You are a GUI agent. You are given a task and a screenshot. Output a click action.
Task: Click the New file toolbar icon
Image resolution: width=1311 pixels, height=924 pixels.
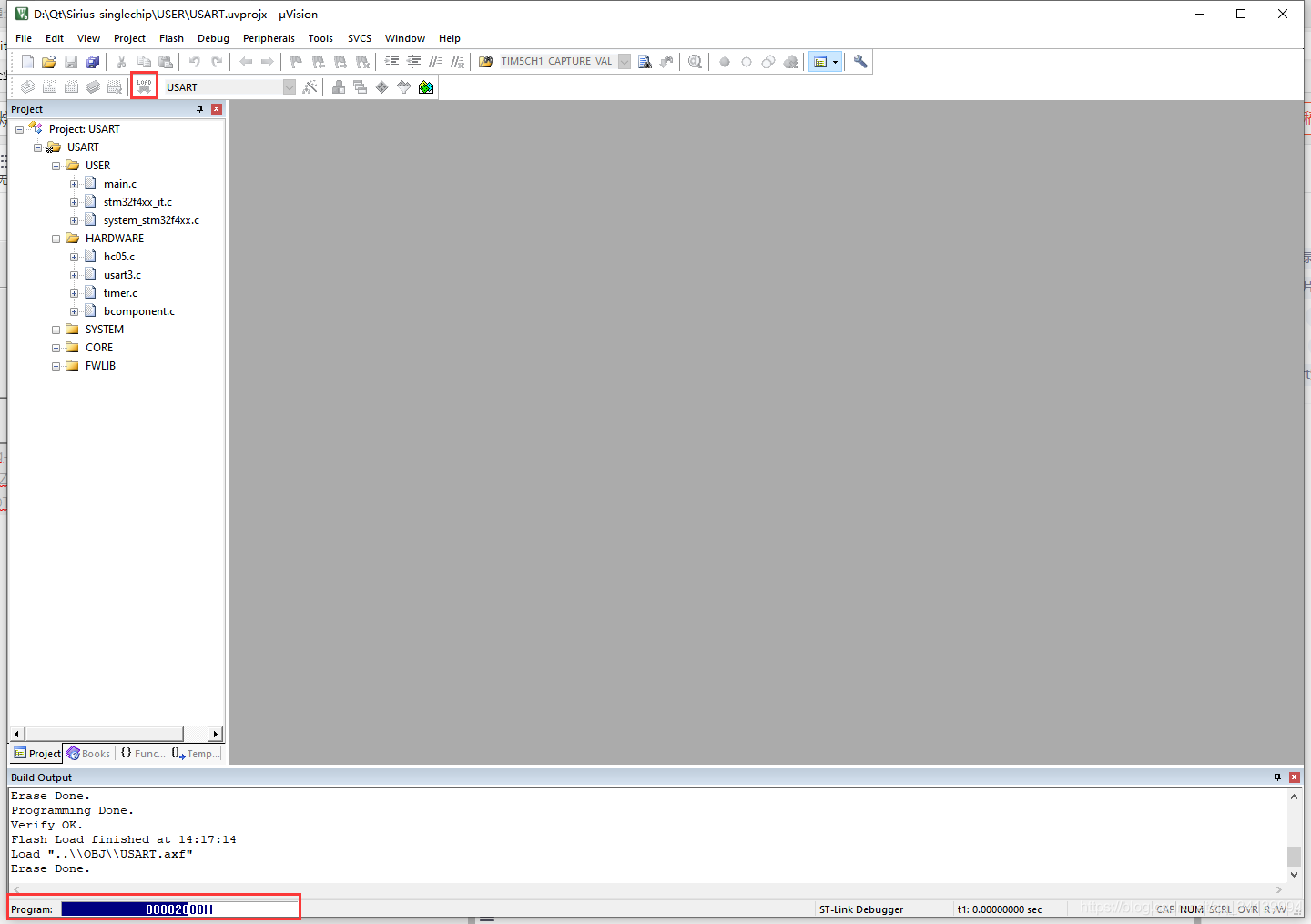tap(27, 62)
